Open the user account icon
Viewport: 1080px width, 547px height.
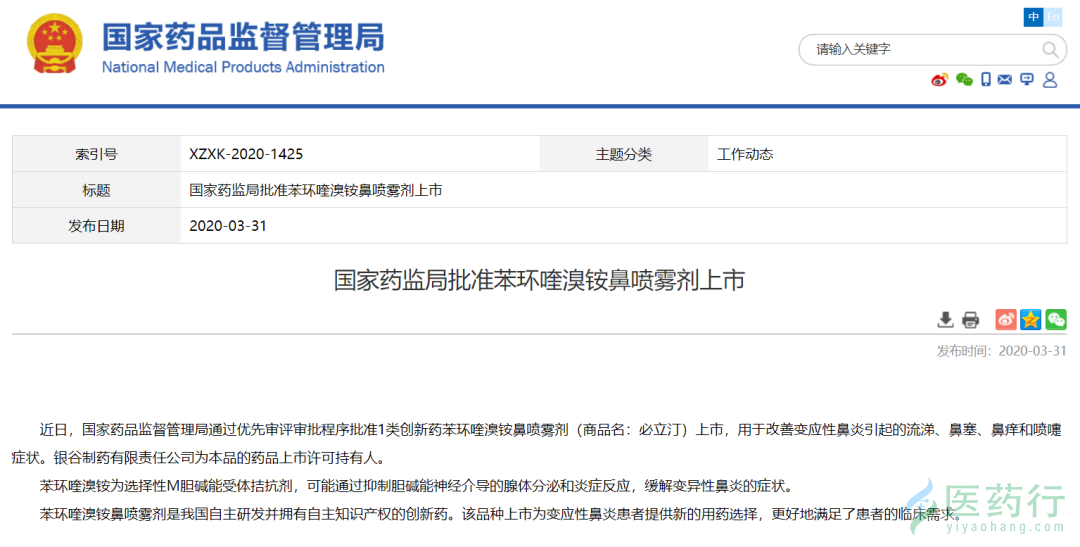tap(1050, 80)
